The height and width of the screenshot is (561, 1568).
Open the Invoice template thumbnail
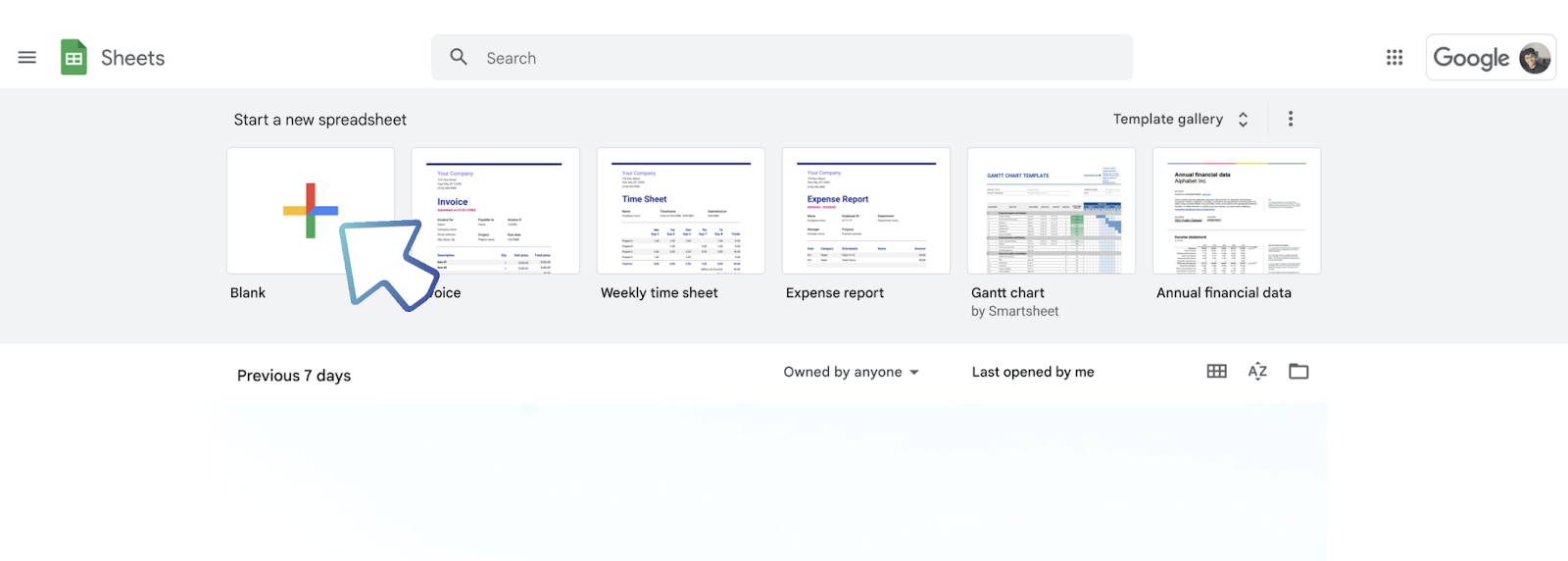point(496,211)
